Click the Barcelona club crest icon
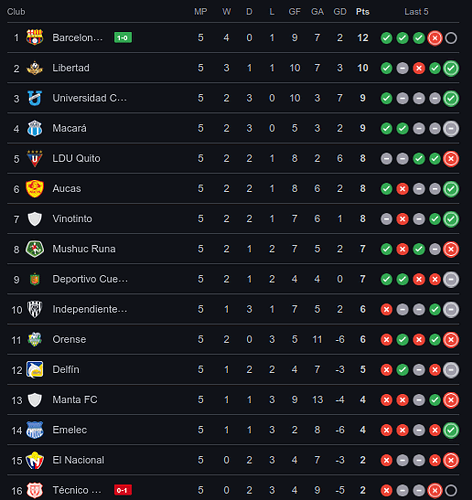The width and height of the screenshot is (472, 500). (35, 37)
